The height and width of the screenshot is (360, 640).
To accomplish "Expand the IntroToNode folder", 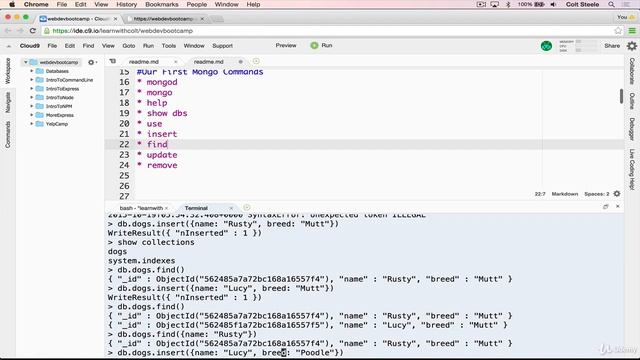I will click(32, 98).
